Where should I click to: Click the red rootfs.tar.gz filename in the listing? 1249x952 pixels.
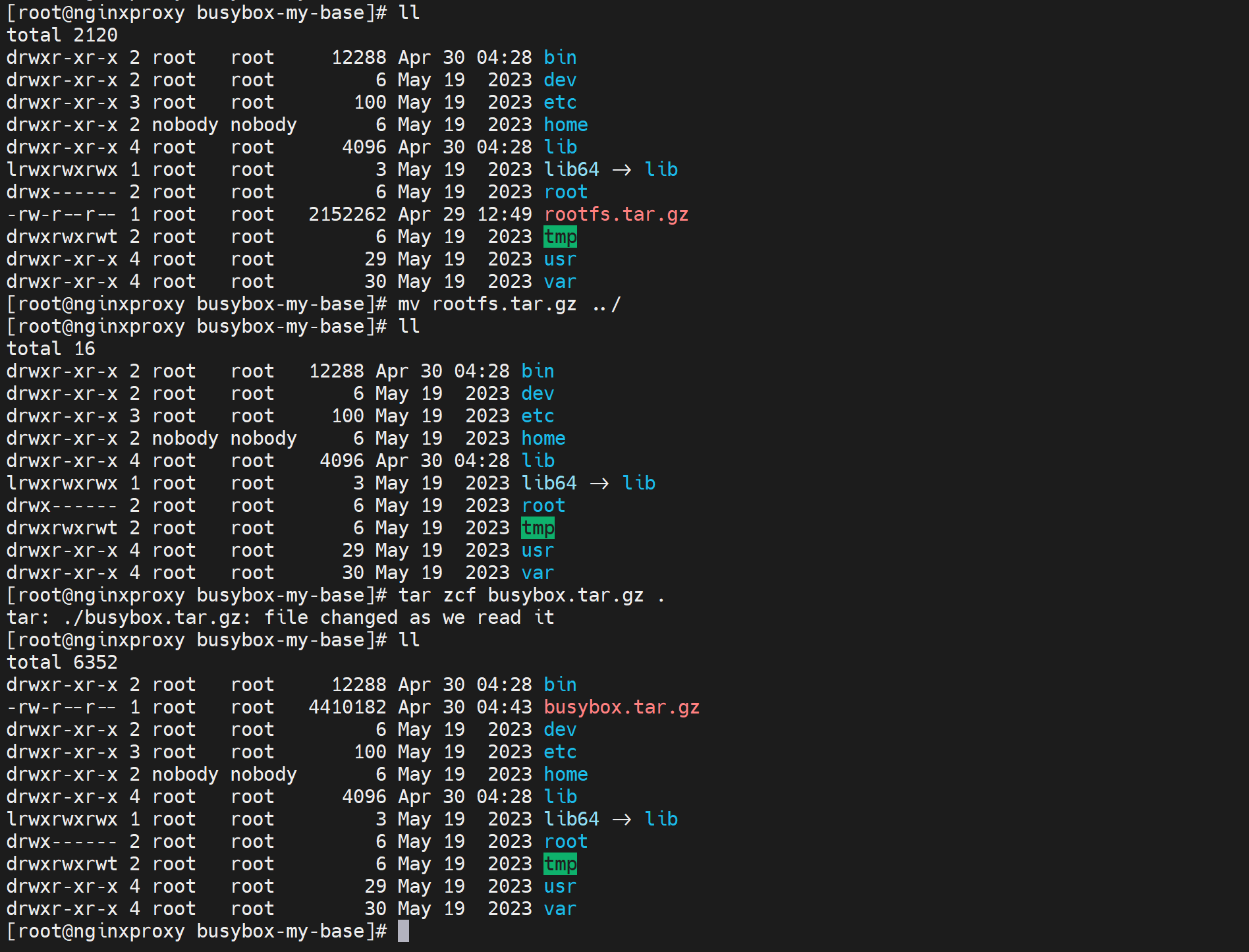pyautogui.click(x=616, y=215)
